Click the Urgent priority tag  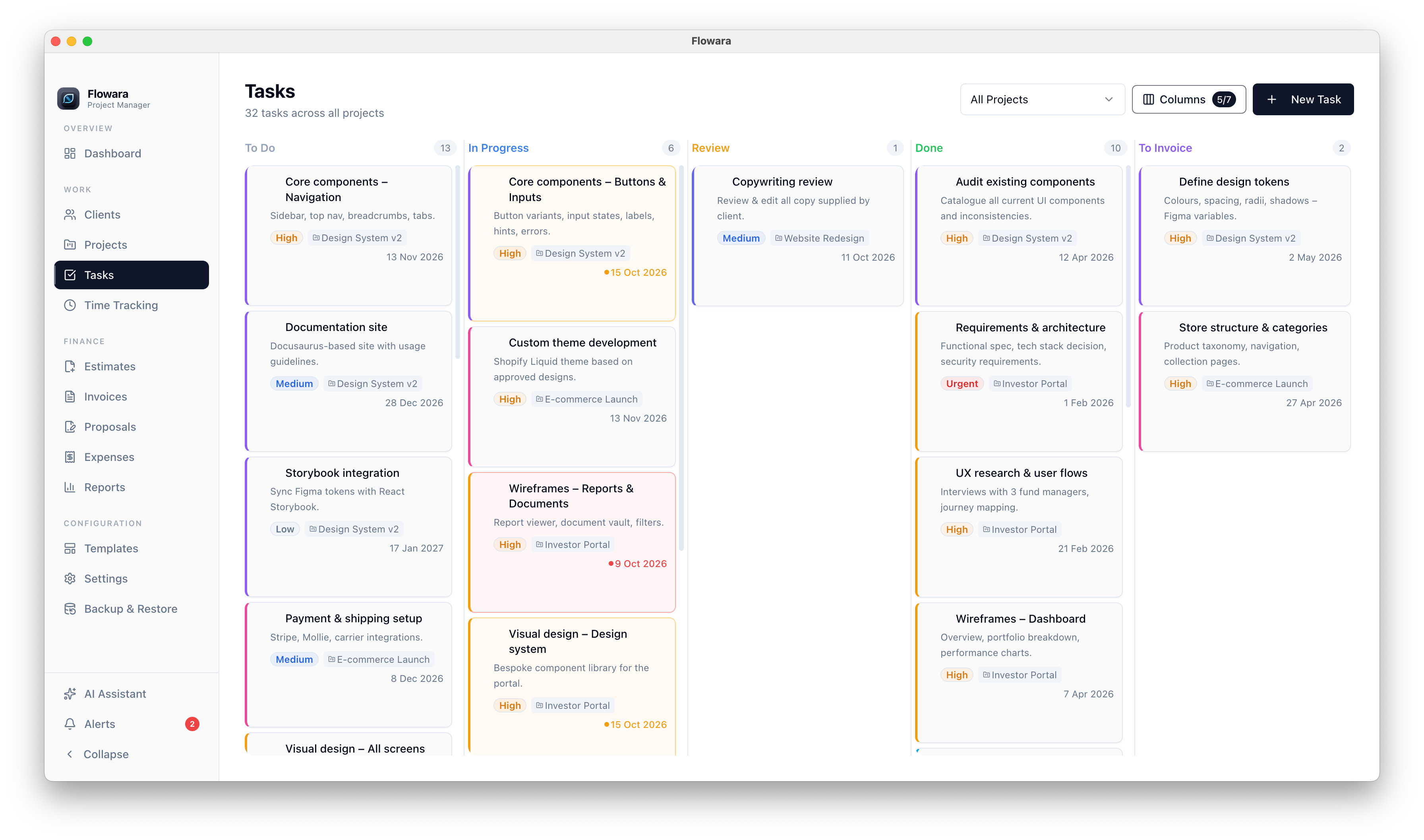point(962,384)
